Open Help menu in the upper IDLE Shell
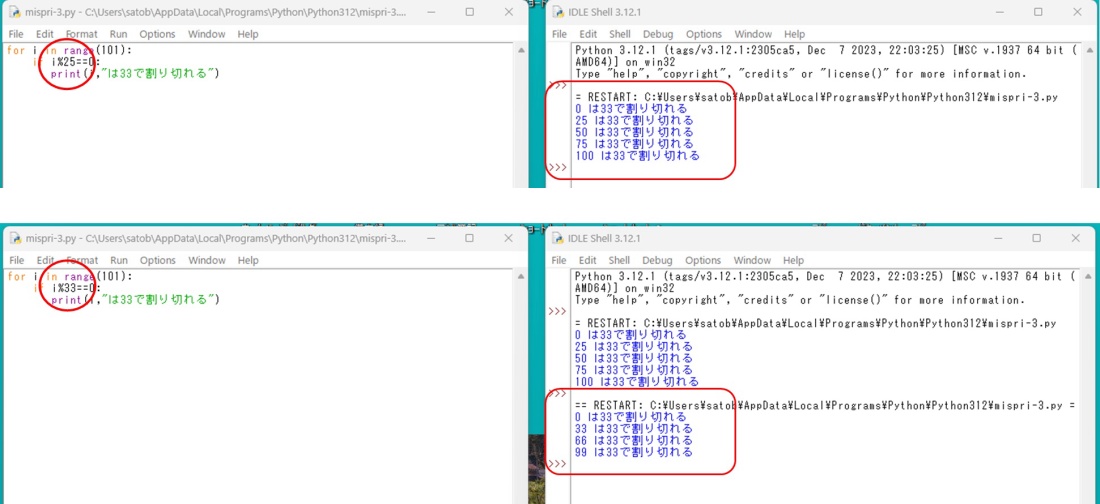1100x504 pixels. click(794, 34)
